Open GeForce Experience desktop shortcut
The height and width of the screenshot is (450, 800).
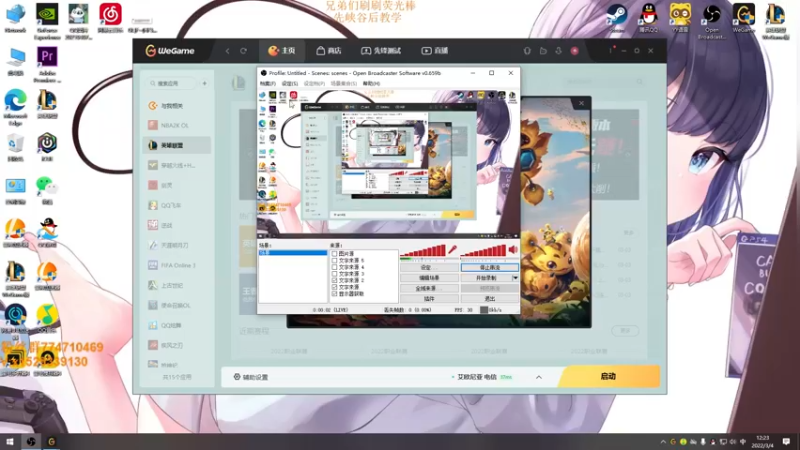[x=47, y=21]
